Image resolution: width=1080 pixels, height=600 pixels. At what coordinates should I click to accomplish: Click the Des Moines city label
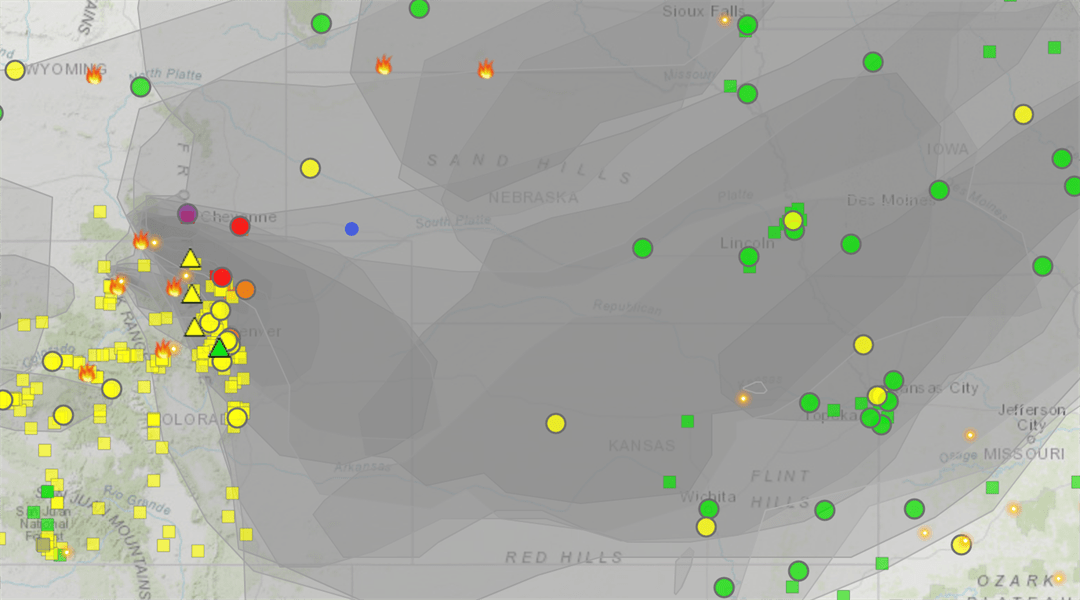pyautogui.click(x=891, y=200)
